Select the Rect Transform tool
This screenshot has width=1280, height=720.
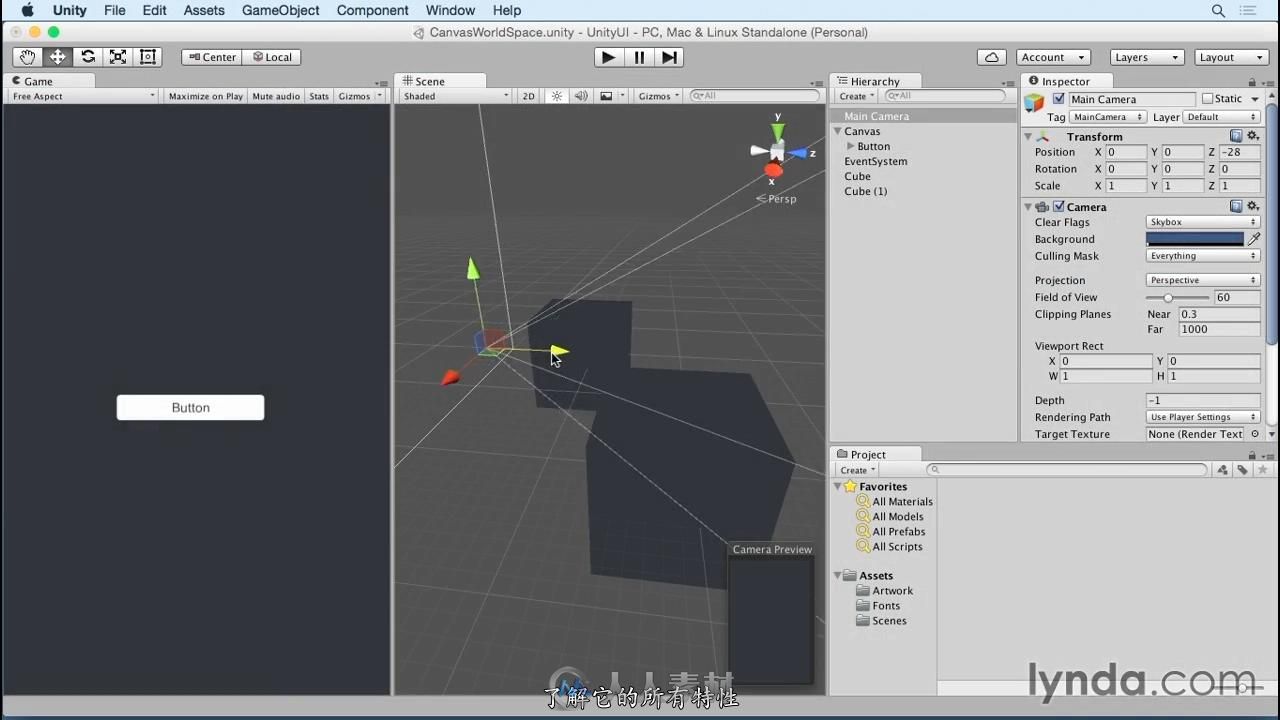click(148, 57)
